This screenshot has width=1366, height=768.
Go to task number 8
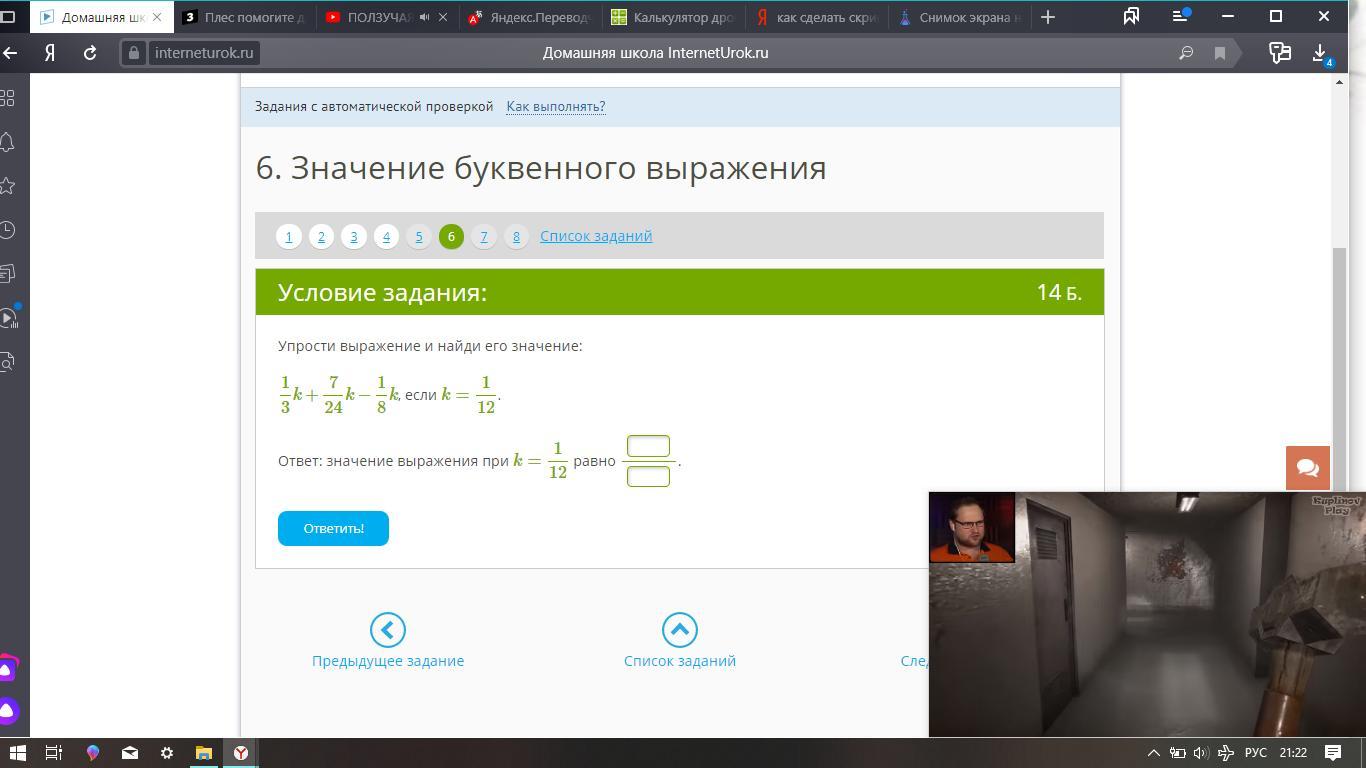click(516, 236)
